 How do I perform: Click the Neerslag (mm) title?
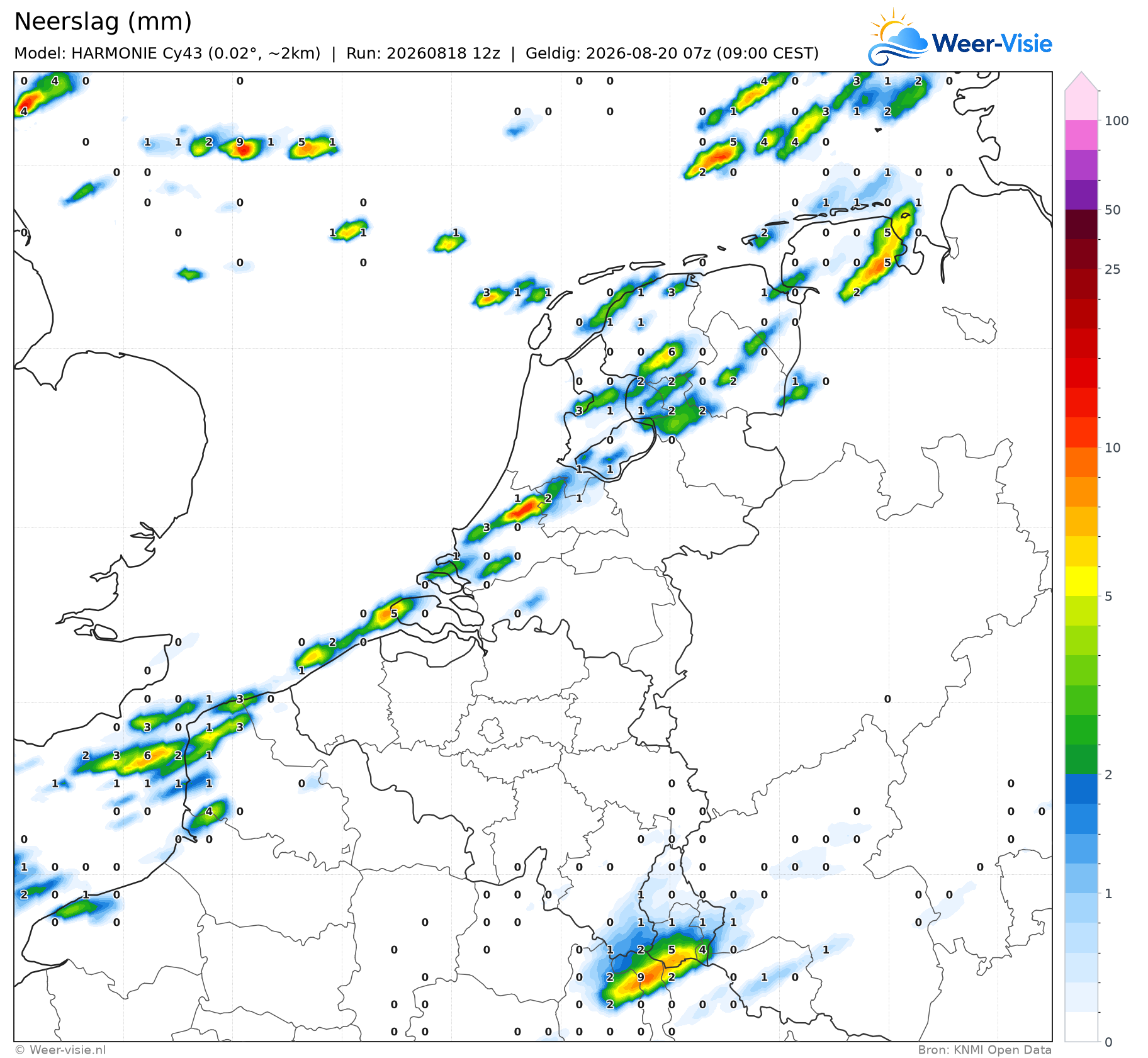[103, 21]
